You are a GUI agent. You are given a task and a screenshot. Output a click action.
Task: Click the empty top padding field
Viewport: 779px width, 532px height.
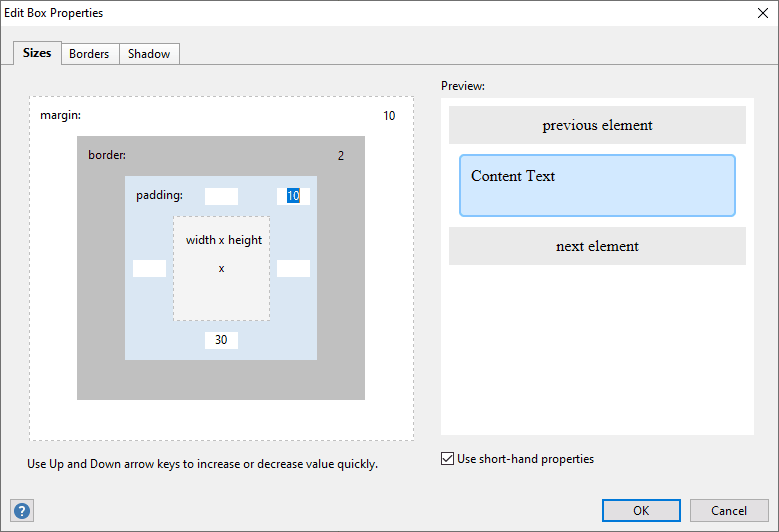(x=221, y=196)
